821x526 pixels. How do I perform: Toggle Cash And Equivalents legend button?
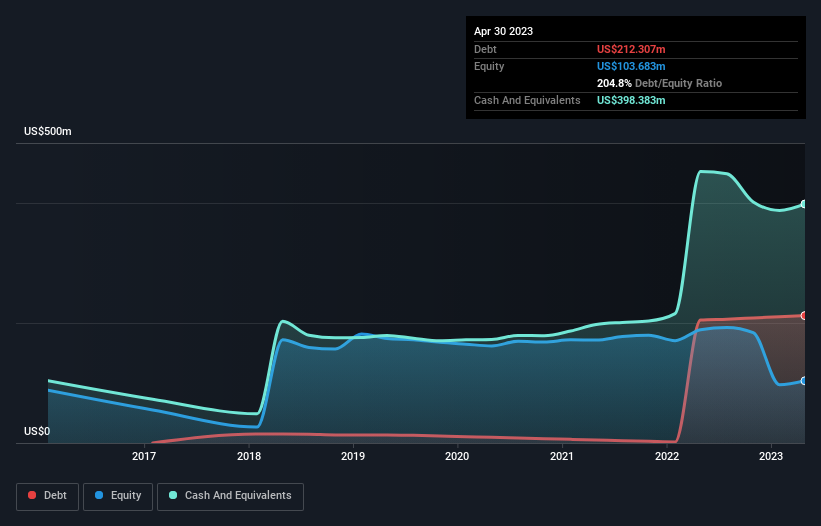[x=230, y=496]
